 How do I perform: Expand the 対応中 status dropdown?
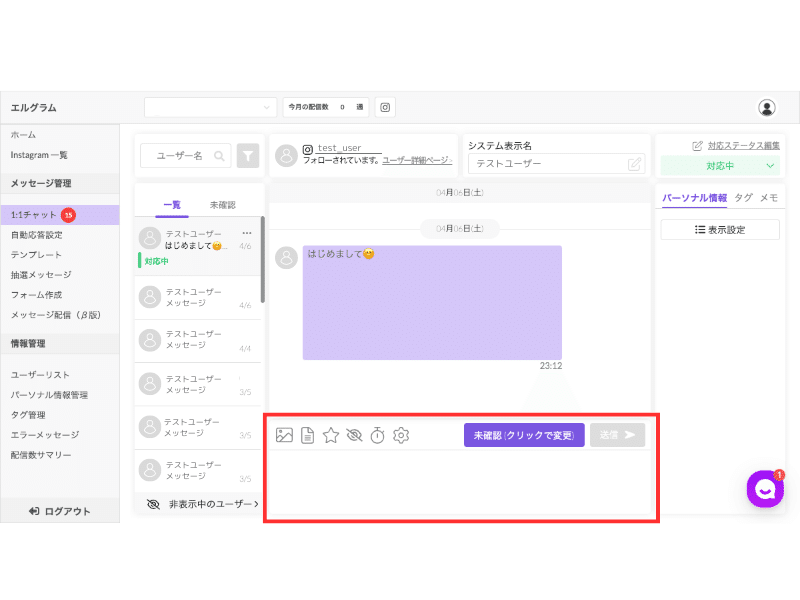[x=720, y=166]
